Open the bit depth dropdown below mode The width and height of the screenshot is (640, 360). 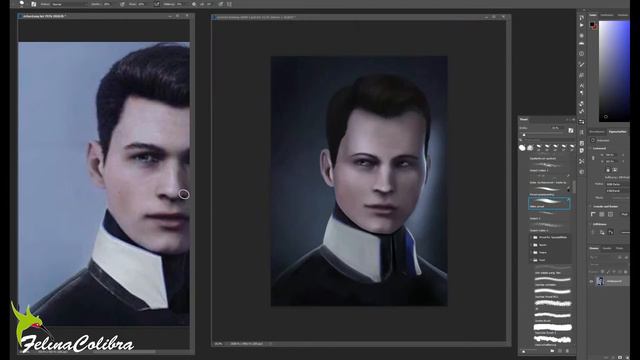pos(617,191)
